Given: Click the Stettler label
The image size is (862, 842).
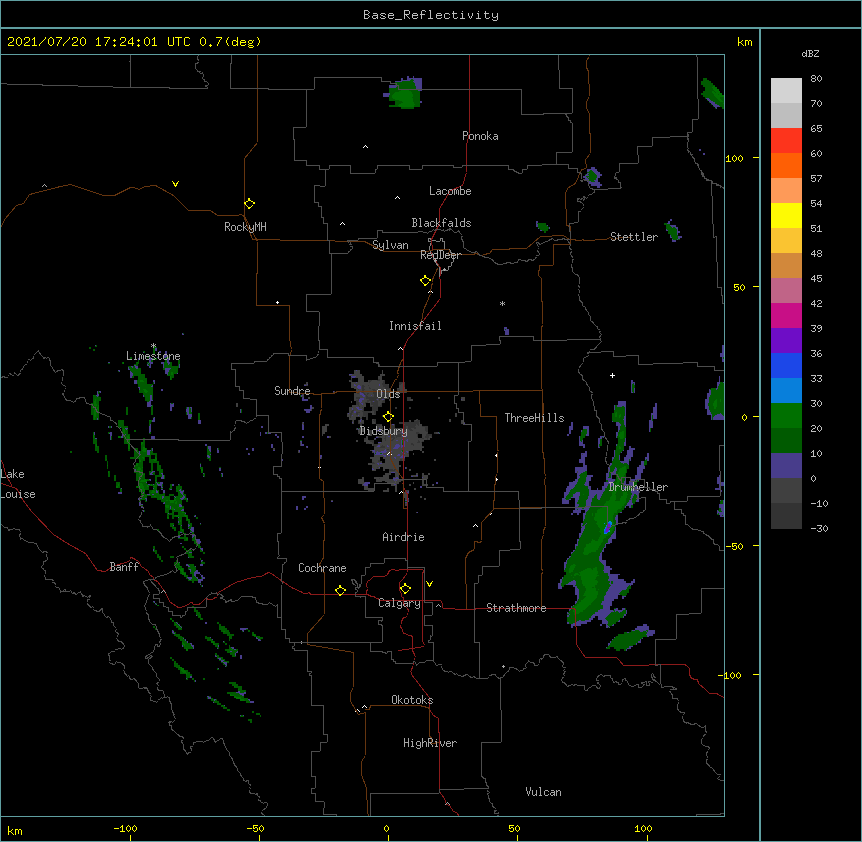Looking at the screenshot, I should (x=633, y=237).
